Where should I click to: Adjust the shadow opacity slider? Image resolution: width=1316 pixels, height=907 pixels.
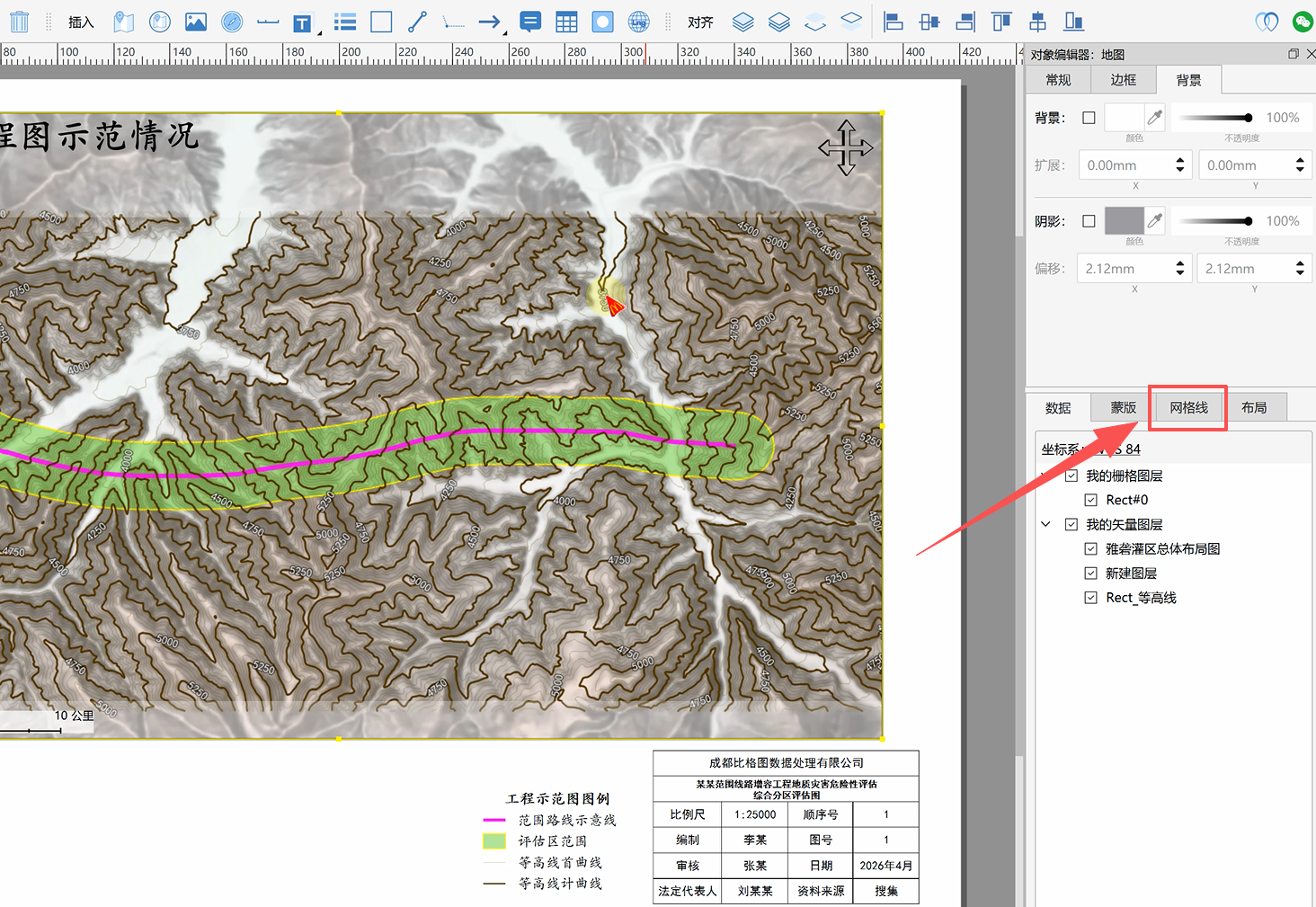(x=1215, y=221)
